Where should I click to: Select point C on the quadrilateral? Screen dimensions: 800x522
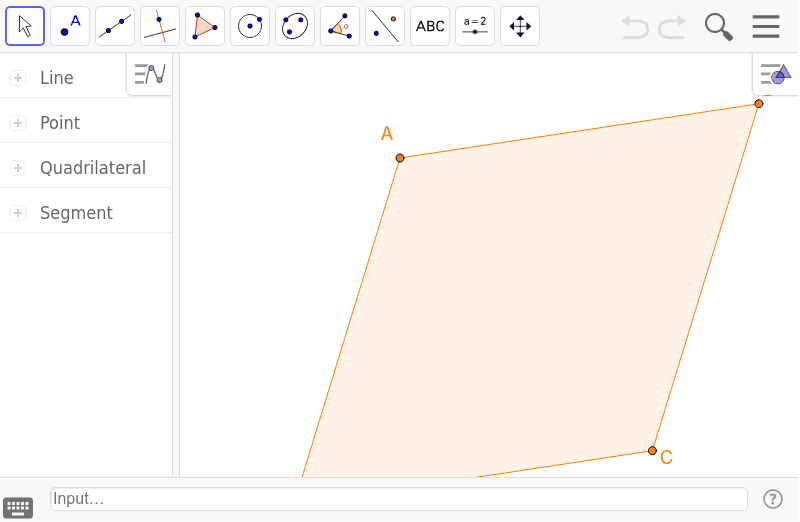(x=652, y=451)
